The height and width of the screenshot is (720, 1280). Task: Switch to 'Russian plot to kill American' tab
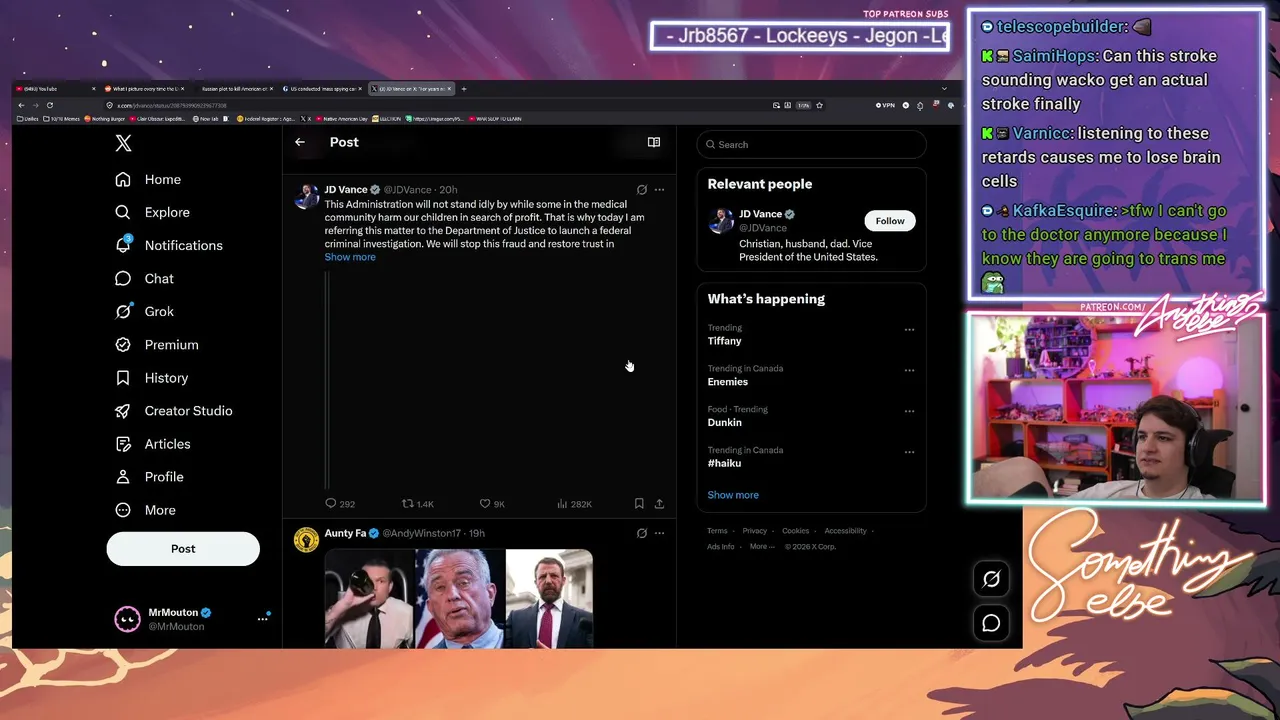click(234, 89)
